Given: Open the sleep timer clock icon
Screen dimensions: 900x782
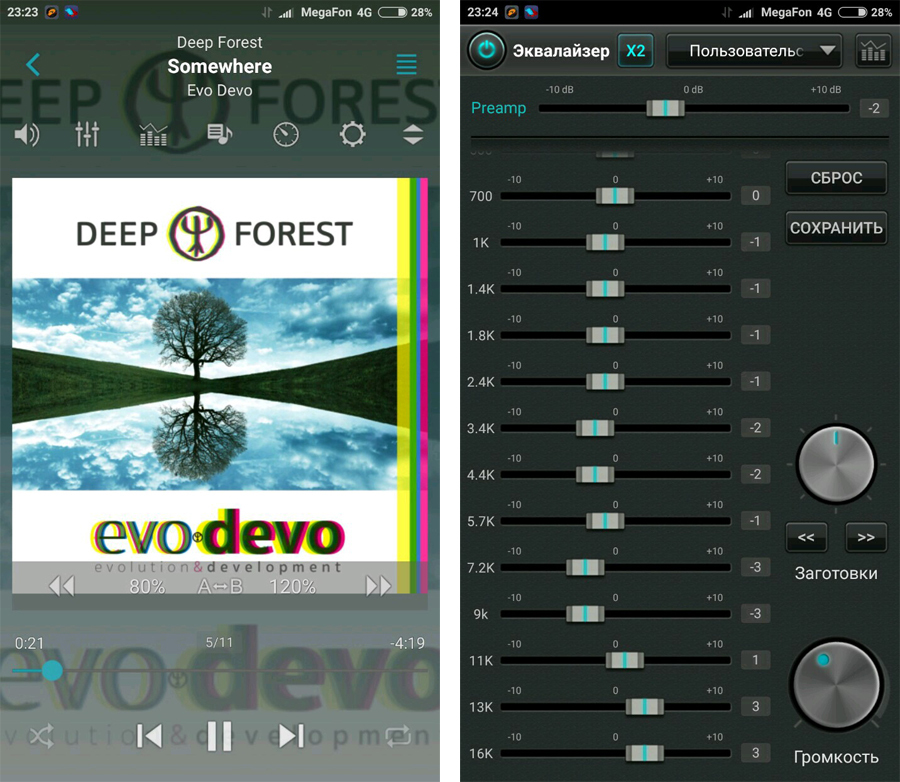Looking at the screenshot, I should point(286,135).
